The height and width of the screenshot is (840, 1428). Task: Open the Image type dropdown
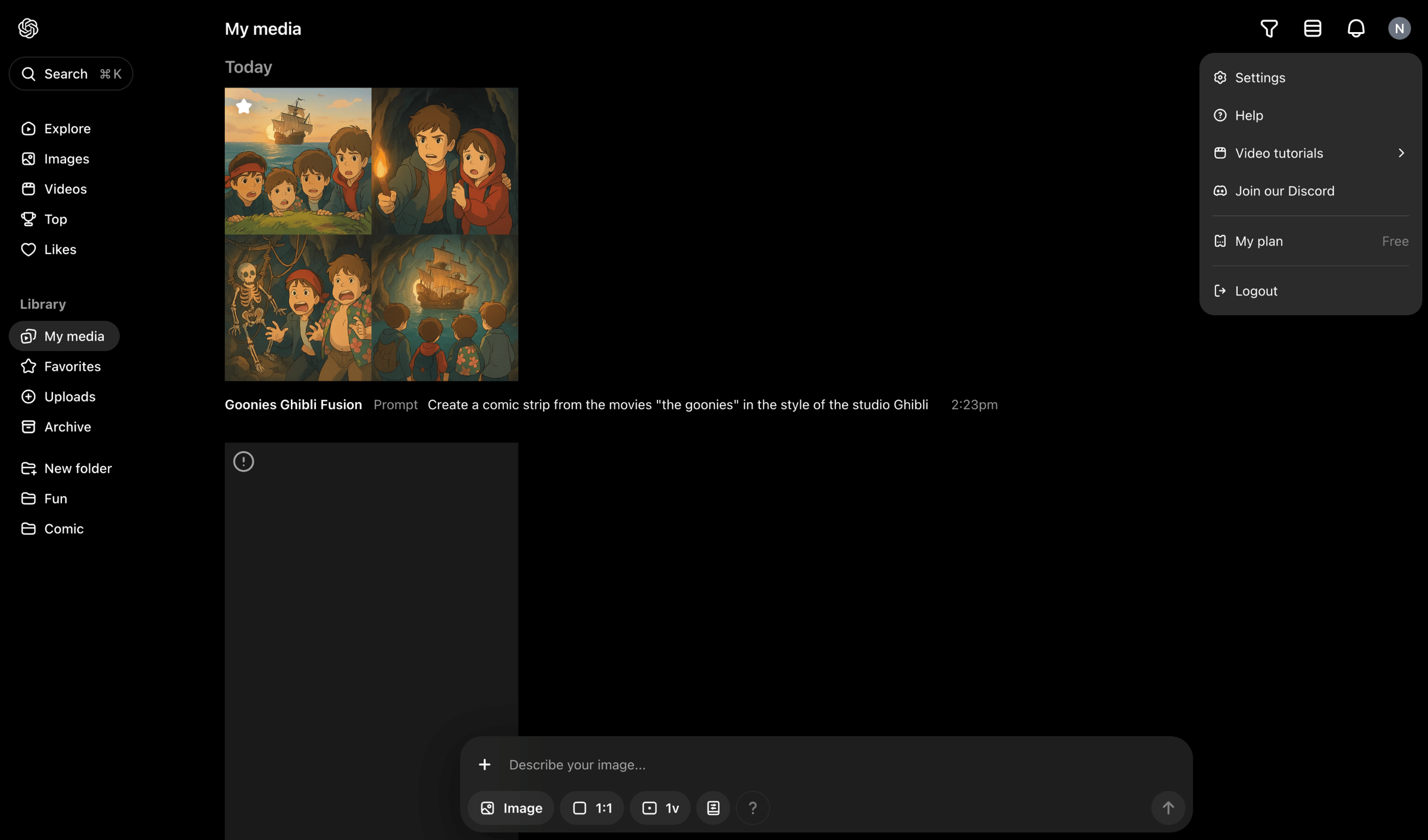point(511,808)
